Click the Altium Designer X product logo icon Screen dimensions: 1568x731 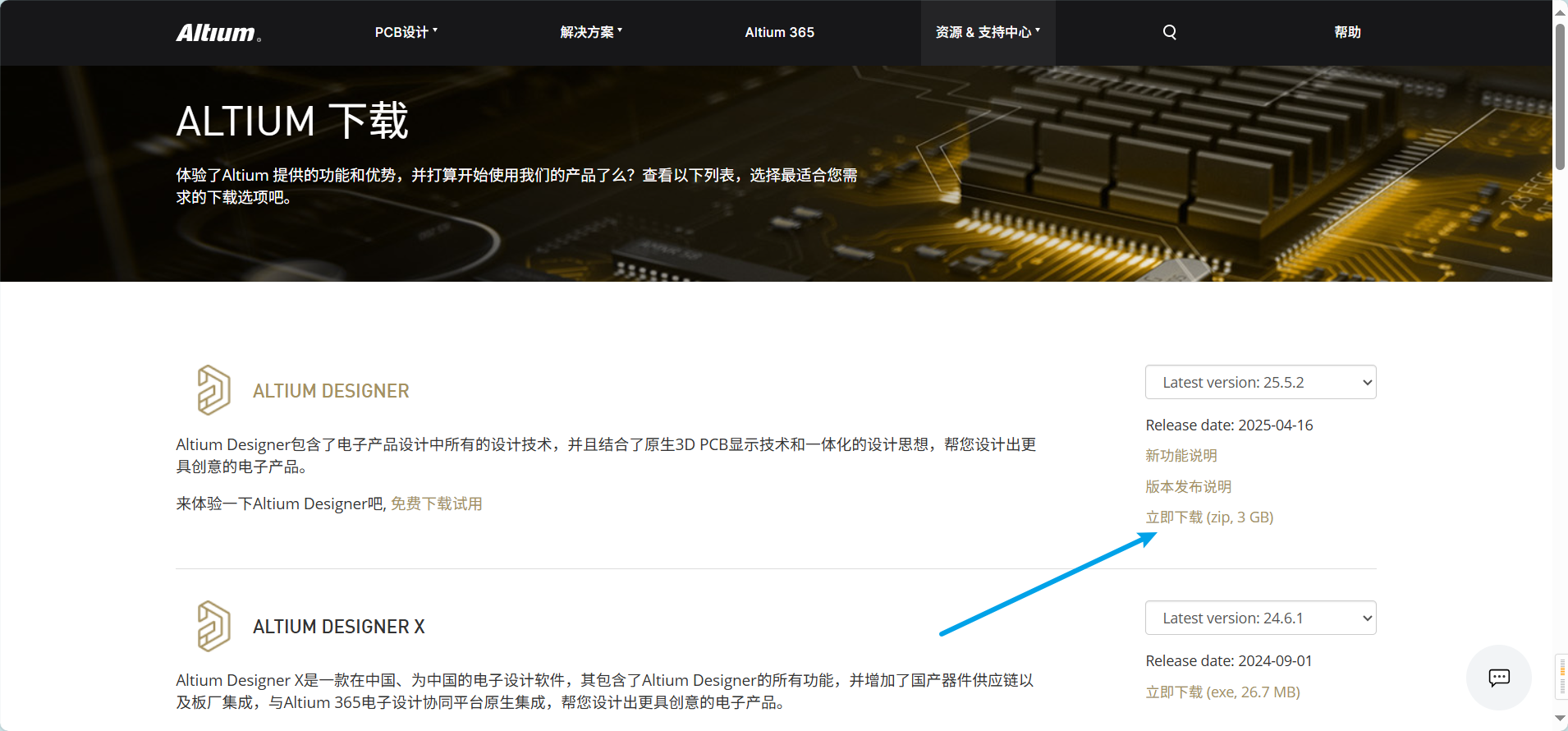click(213, 626)
